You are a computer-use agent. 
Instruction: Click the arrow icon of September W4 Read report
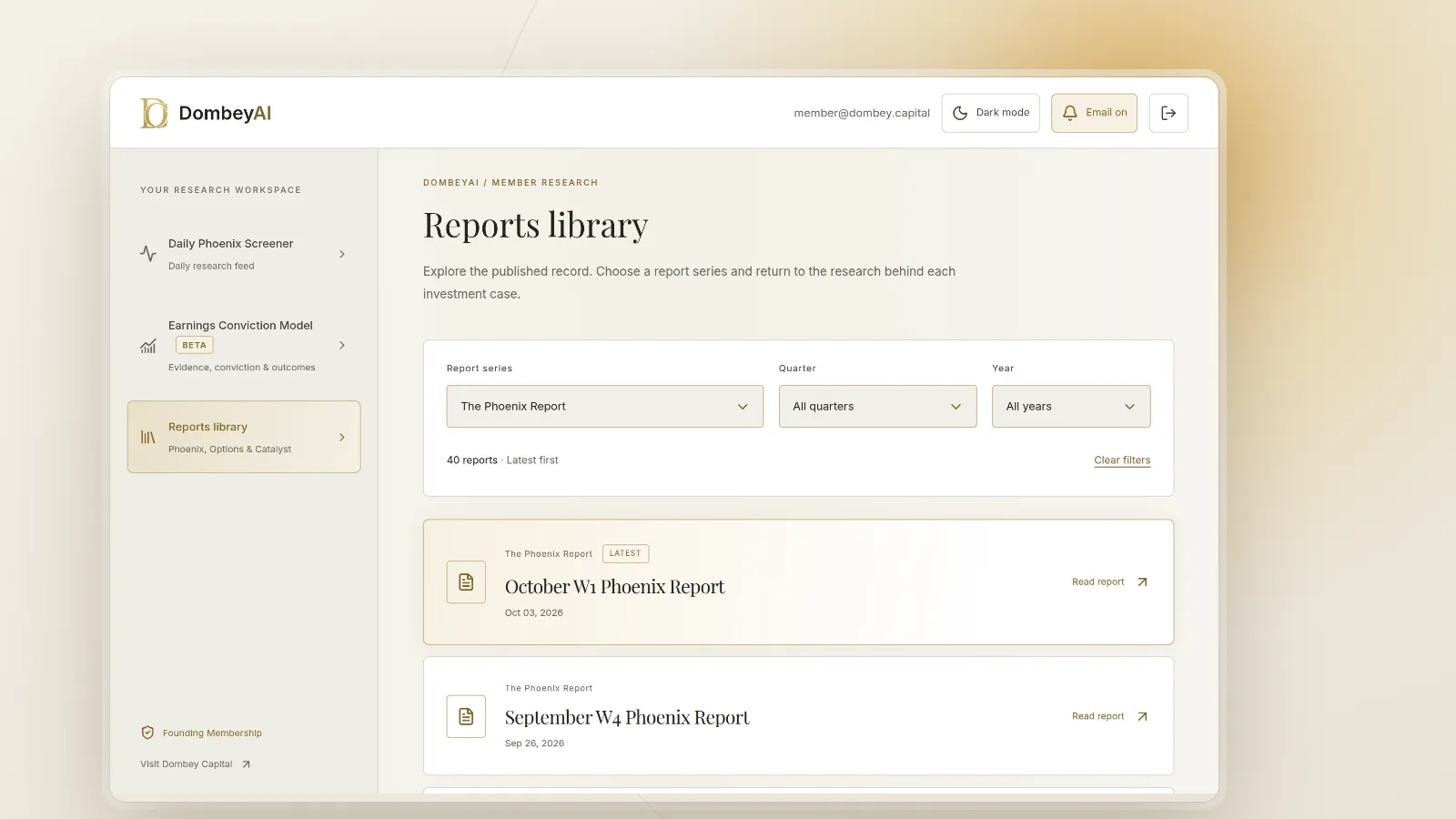1142,716
